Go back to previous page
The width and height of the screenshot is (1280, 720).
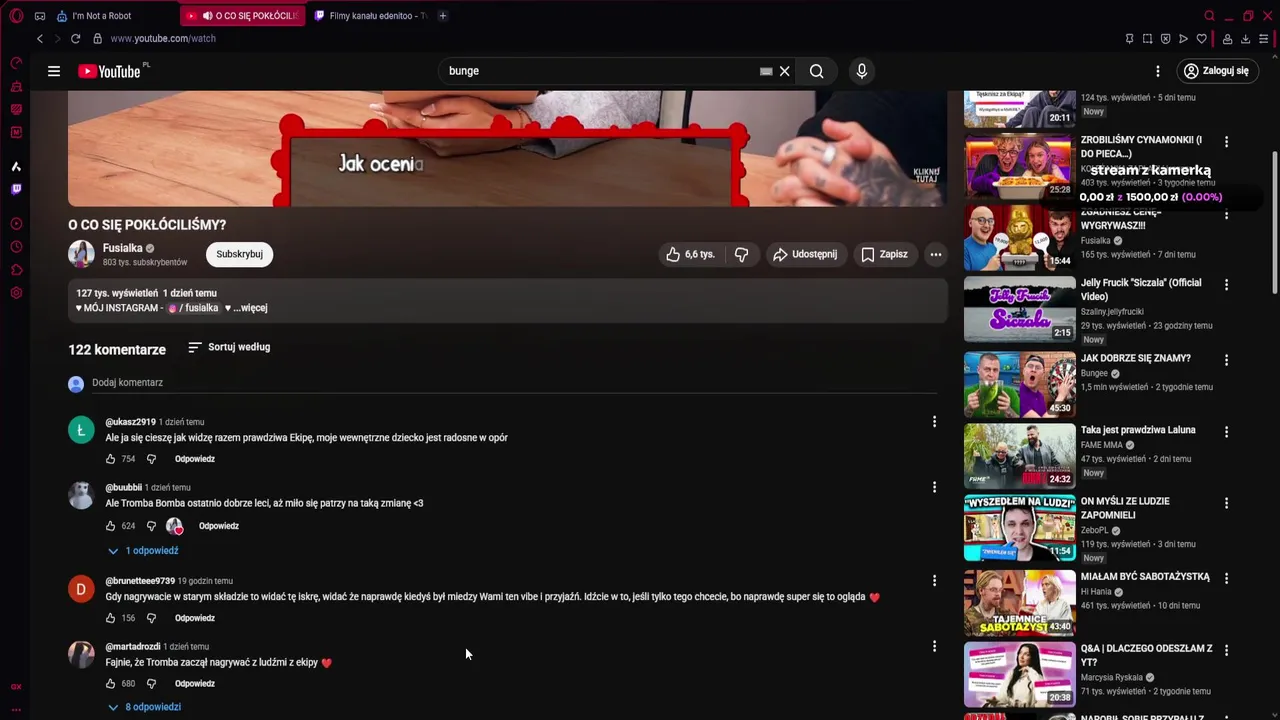40,39
